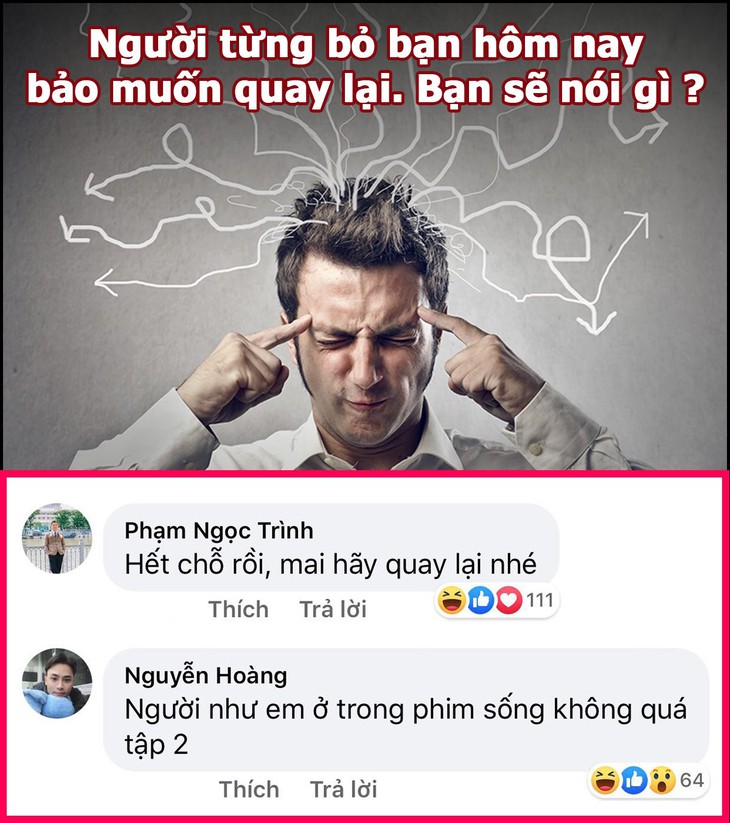Click the comment text 'Hết chỗ rồi, mai hãy quay lại nhé'
This screenshot has height=823, width=730.
[x=331, y=565]
